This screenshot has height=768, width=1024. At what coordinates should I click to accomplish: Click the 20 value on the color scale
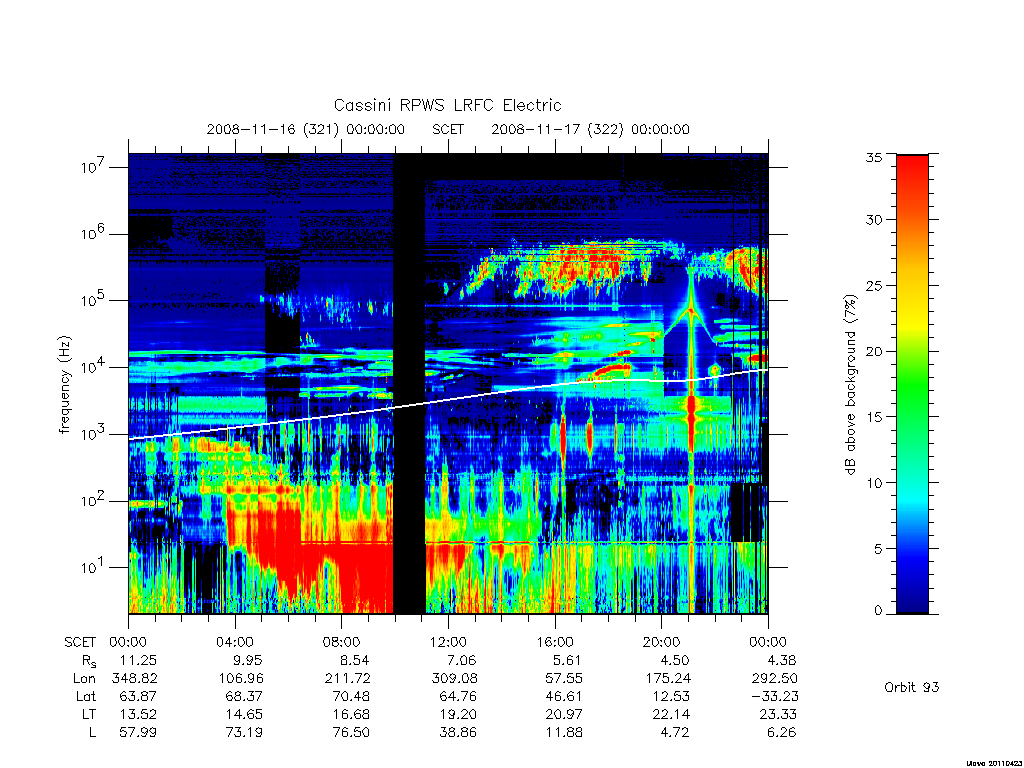[873, 351]
